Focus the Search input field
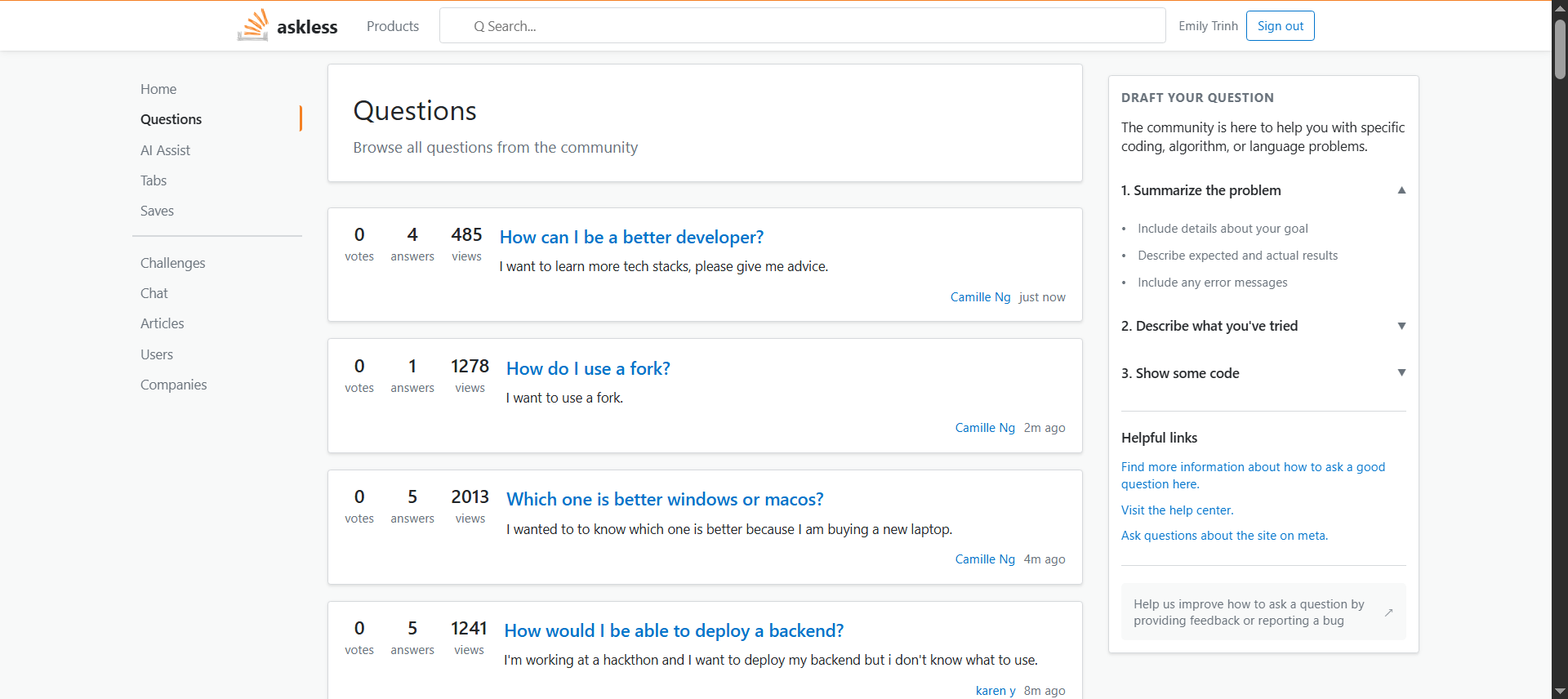The height and width of the screenshot is (699, 1568). (802, 26)
